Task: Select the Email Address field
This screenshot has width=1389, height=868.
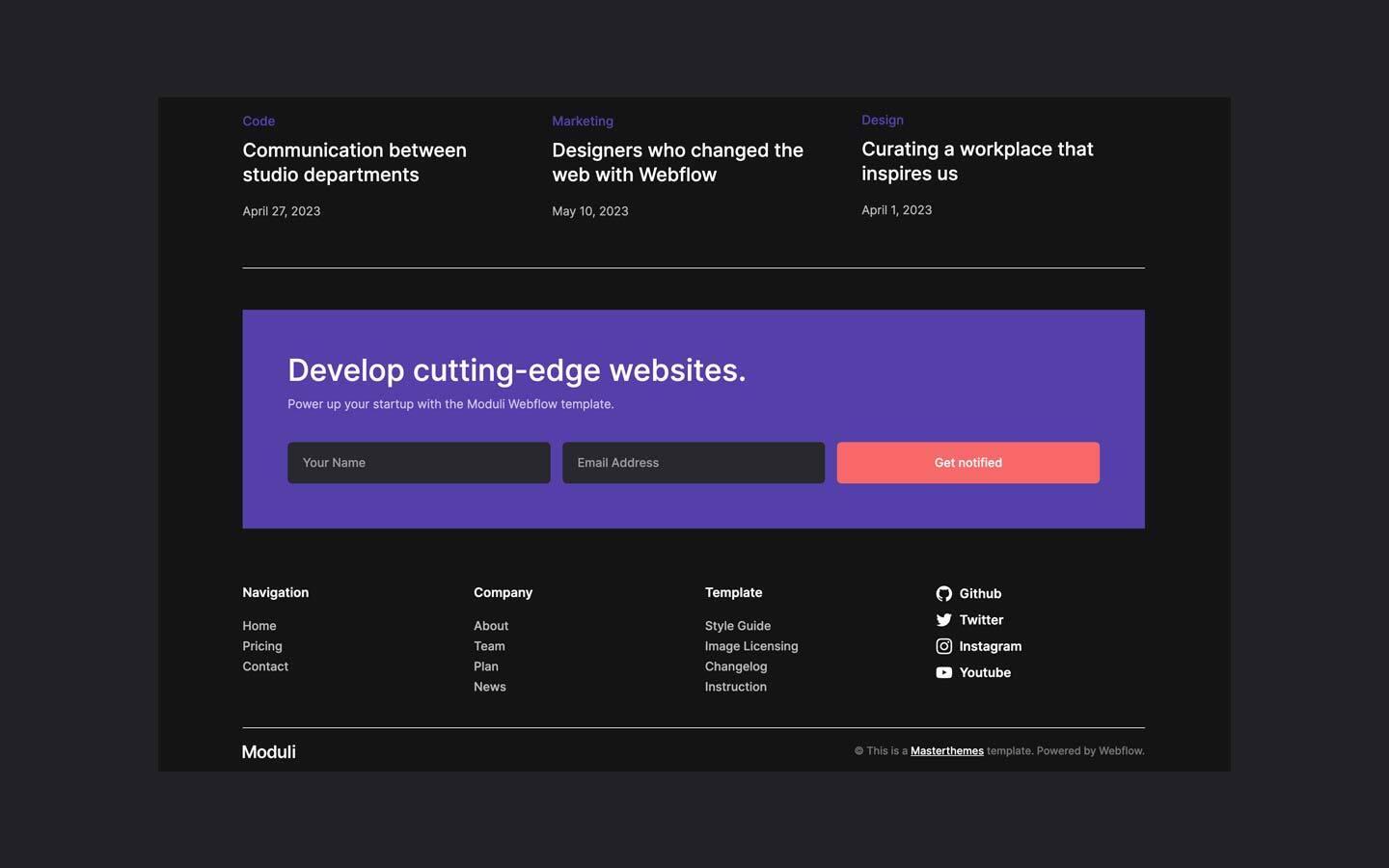Action: click(x=693, y=462)
